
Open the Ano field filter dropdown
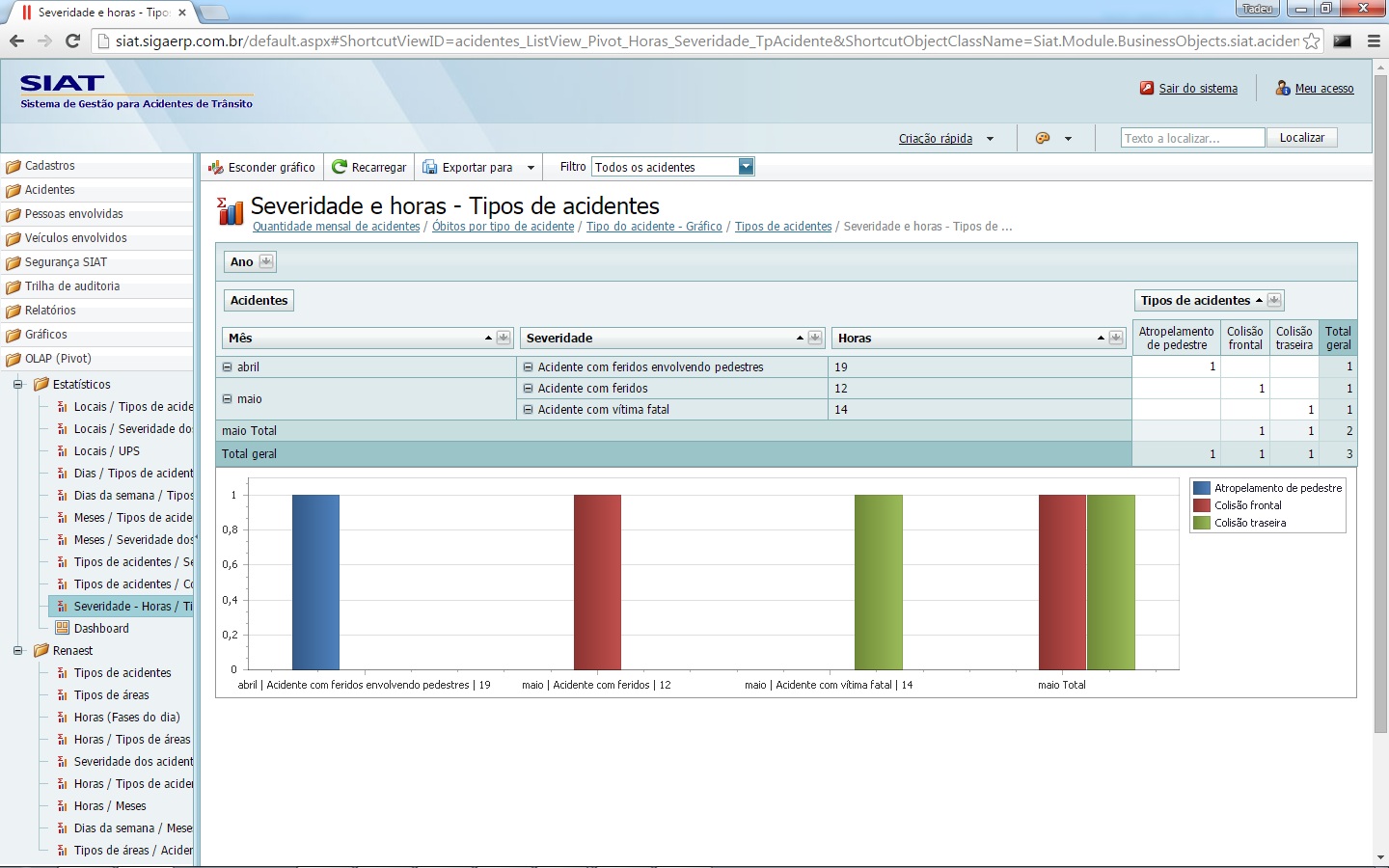point(266,261)
